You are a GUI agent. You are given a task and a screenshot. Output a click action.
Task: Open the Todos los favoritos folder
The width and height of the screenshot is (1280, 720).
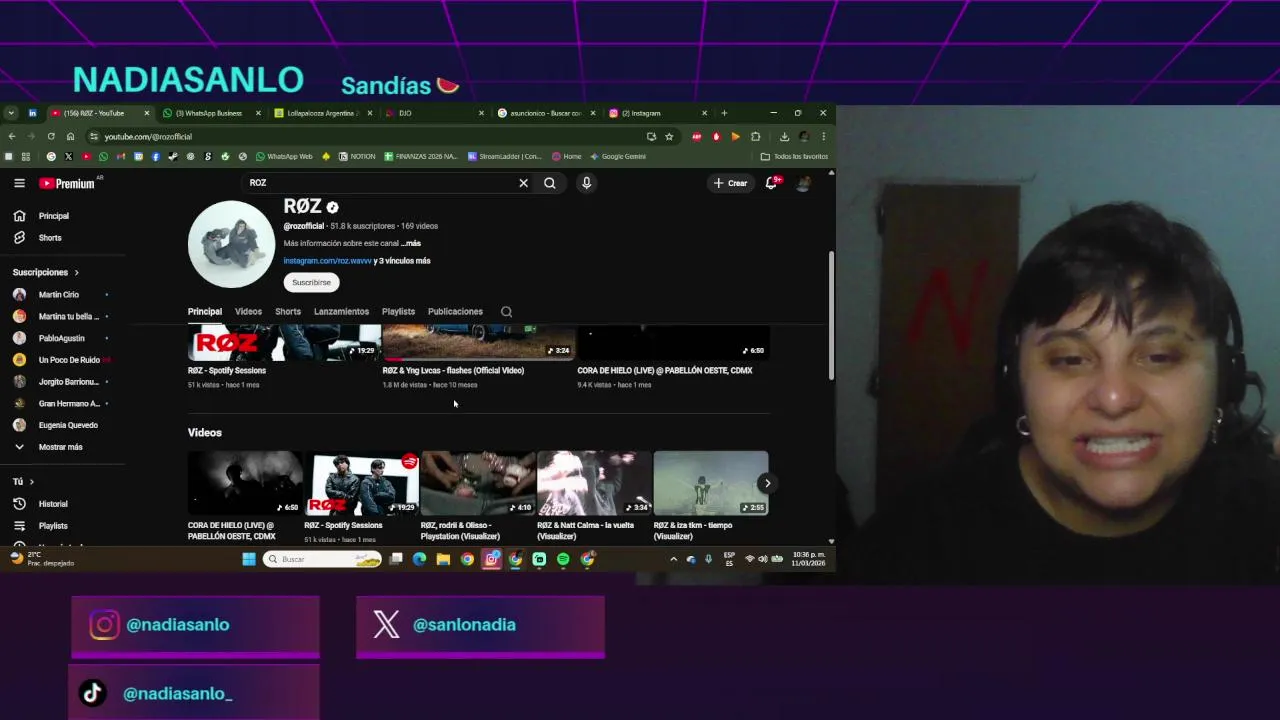pyautogui.click(x=794, y=156)
